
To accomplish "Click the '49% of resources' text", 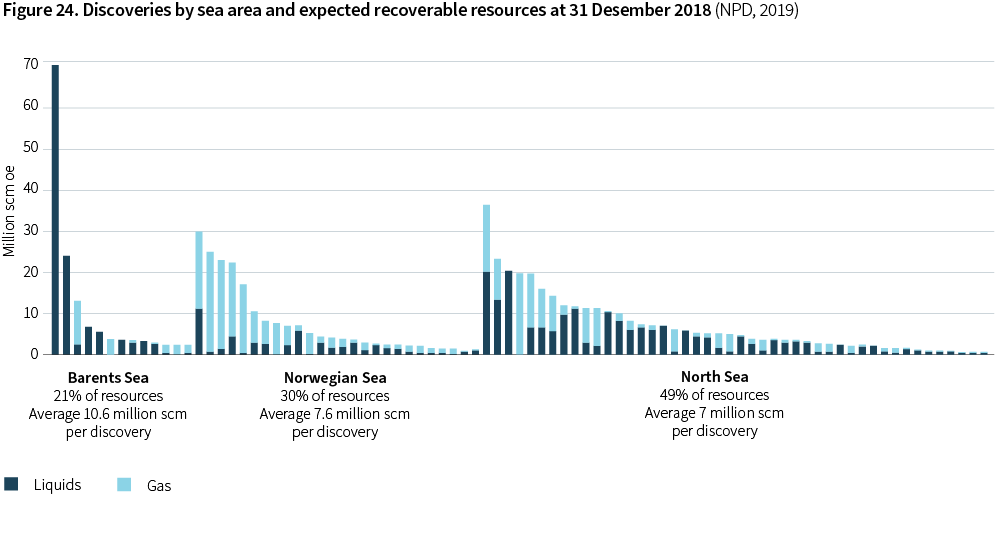I will pyautogui.click(x=715, y=395).
